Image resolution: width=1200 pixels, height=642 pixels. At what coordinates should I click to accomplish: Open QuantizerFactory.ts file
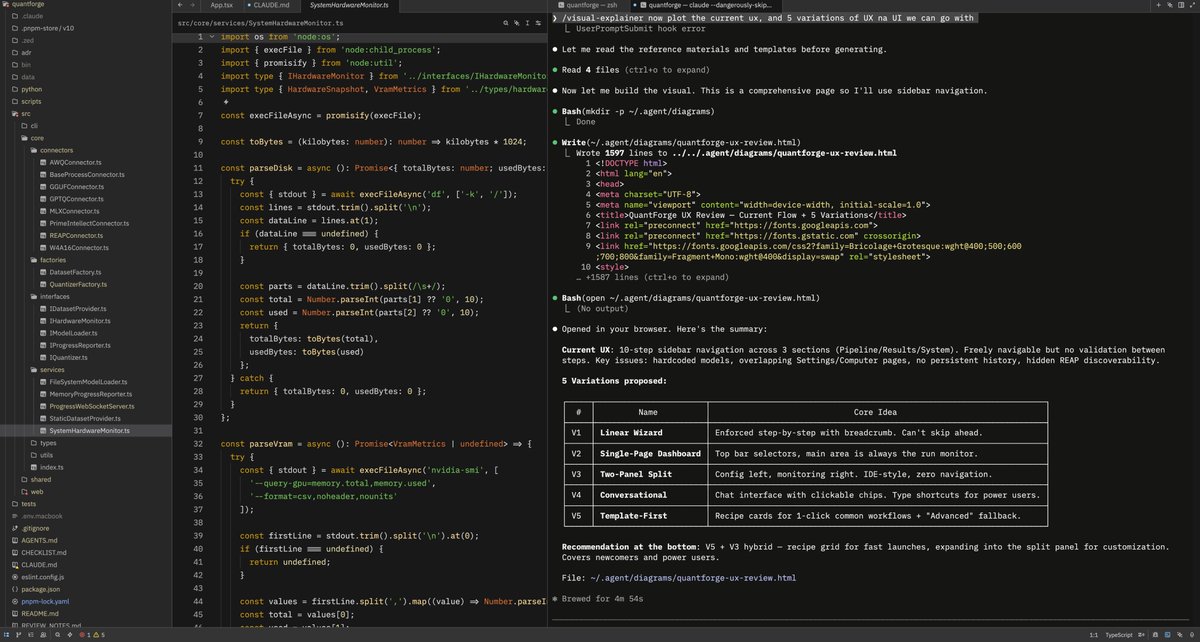(77, 284)
